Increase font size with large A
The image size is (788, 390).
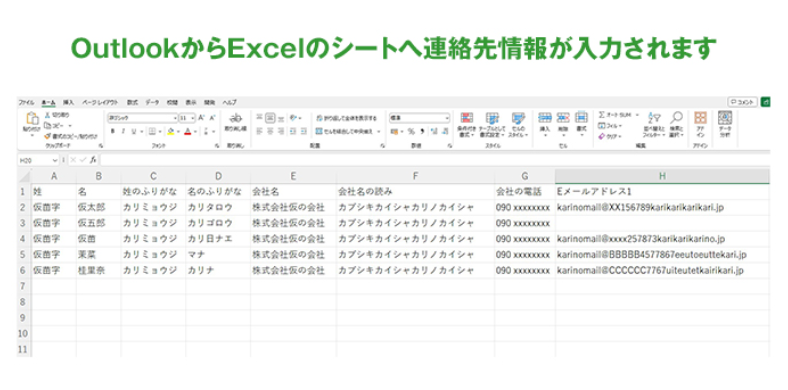(x=201, y=118)
